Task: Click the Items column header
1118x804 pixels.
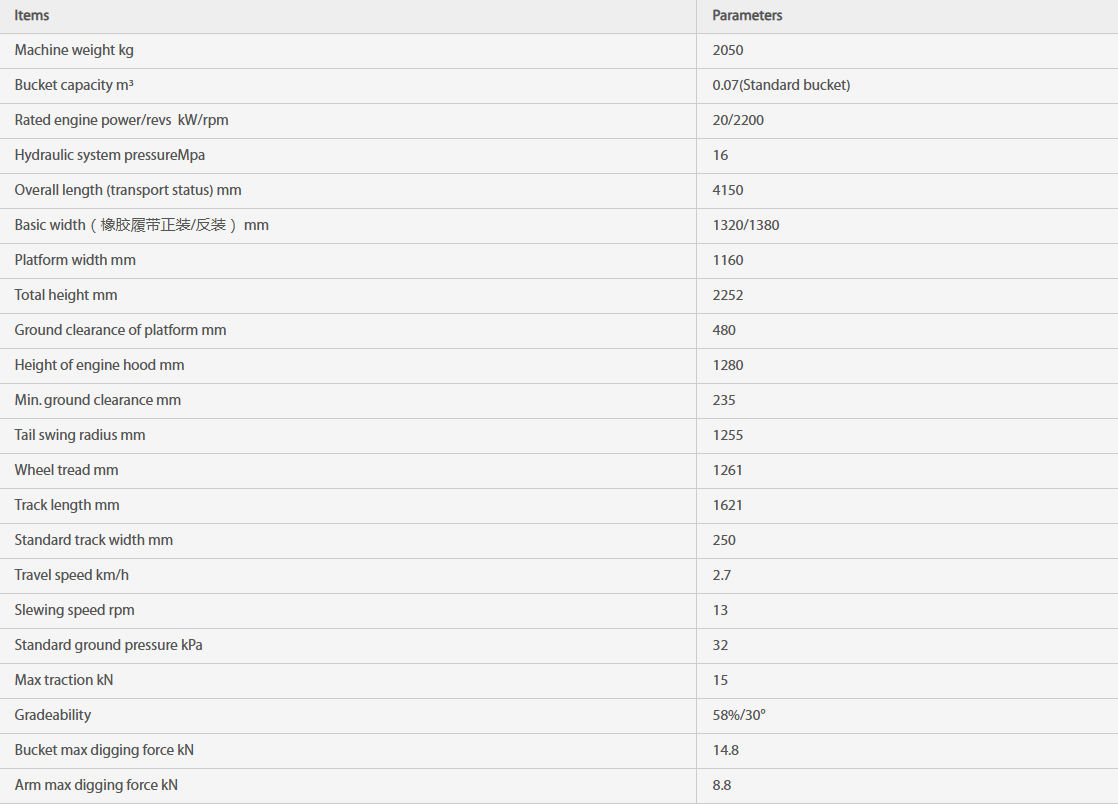Action: (32, 16)
